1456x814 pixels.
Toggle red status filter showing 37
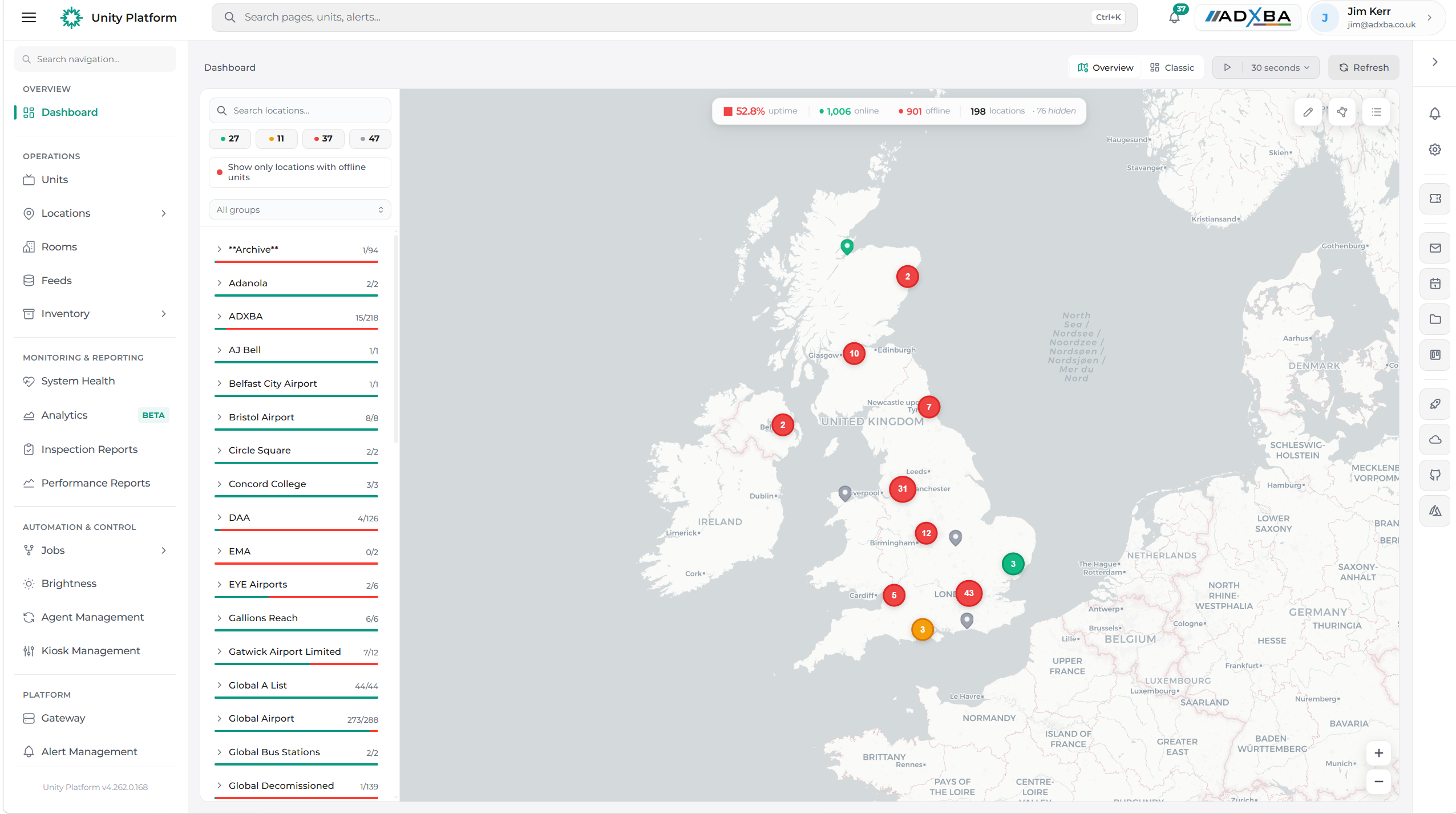pos(323,139)
